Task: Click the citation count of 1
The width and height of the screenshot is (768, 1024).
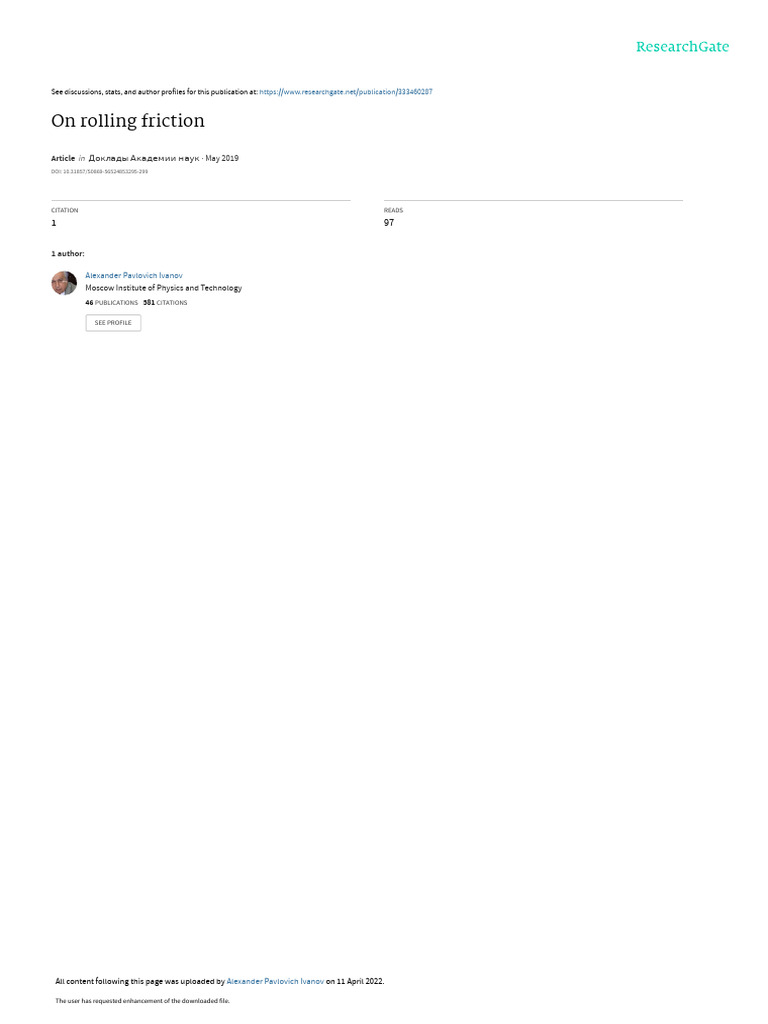Action: click(54, 223)
